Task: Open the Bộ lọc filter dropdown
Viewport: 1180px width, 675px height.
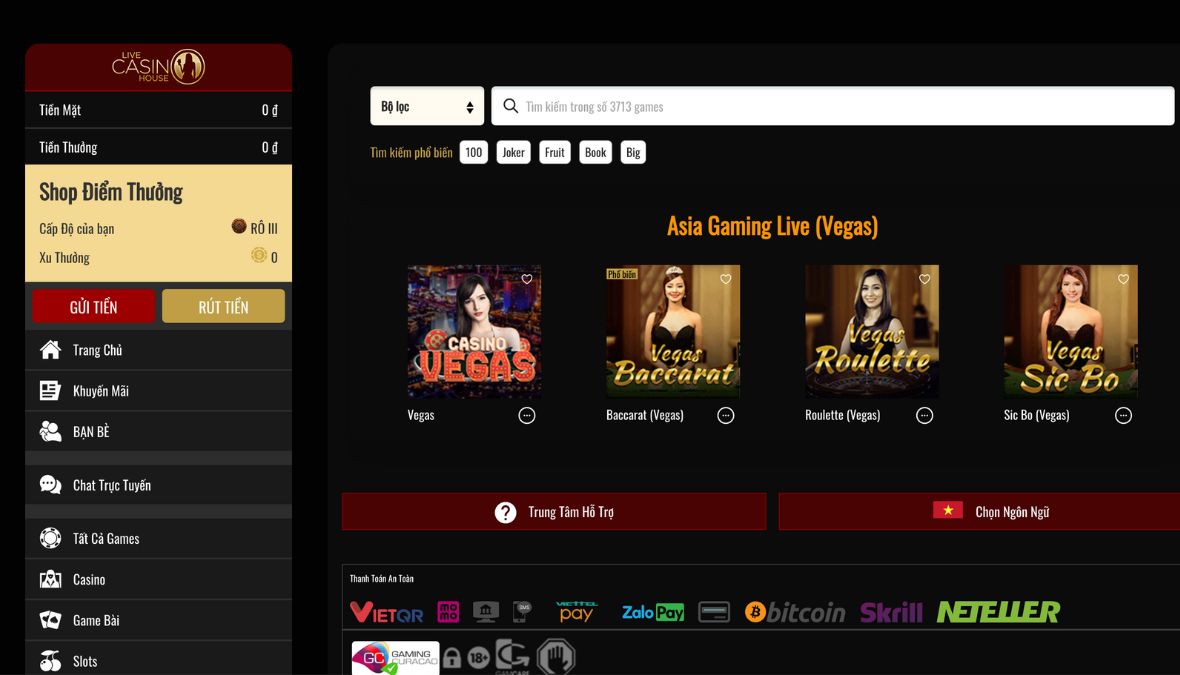Action: [427, 105]
